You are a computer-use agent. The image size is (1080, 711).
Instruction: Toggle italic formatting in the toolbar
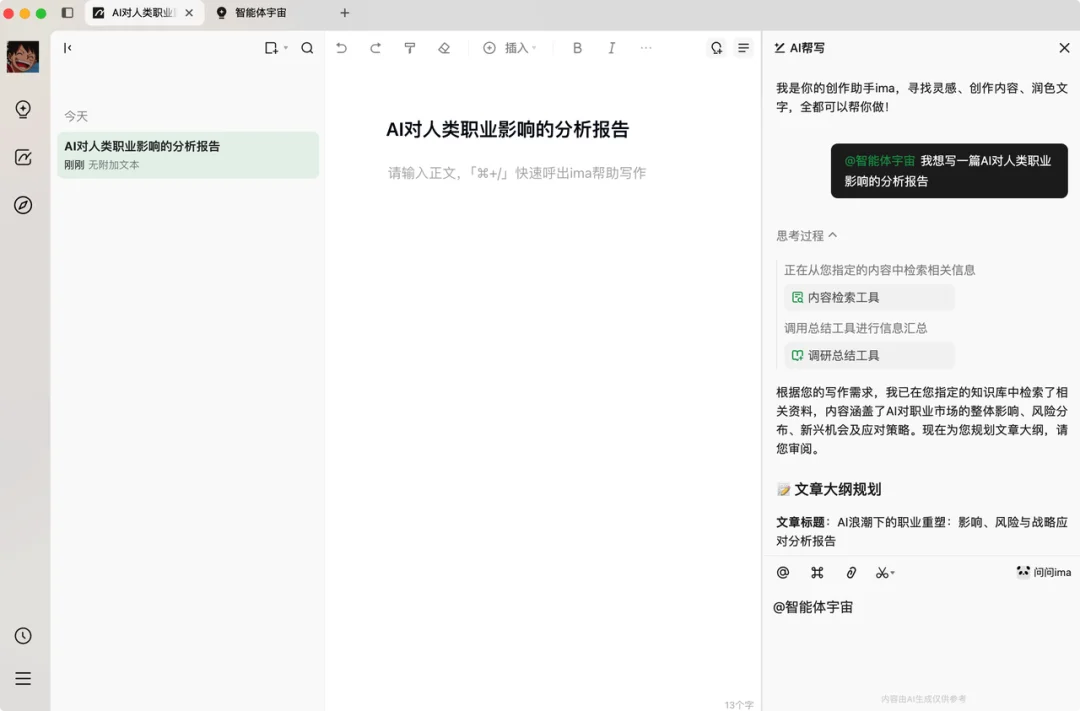click(x=611, y=47)
